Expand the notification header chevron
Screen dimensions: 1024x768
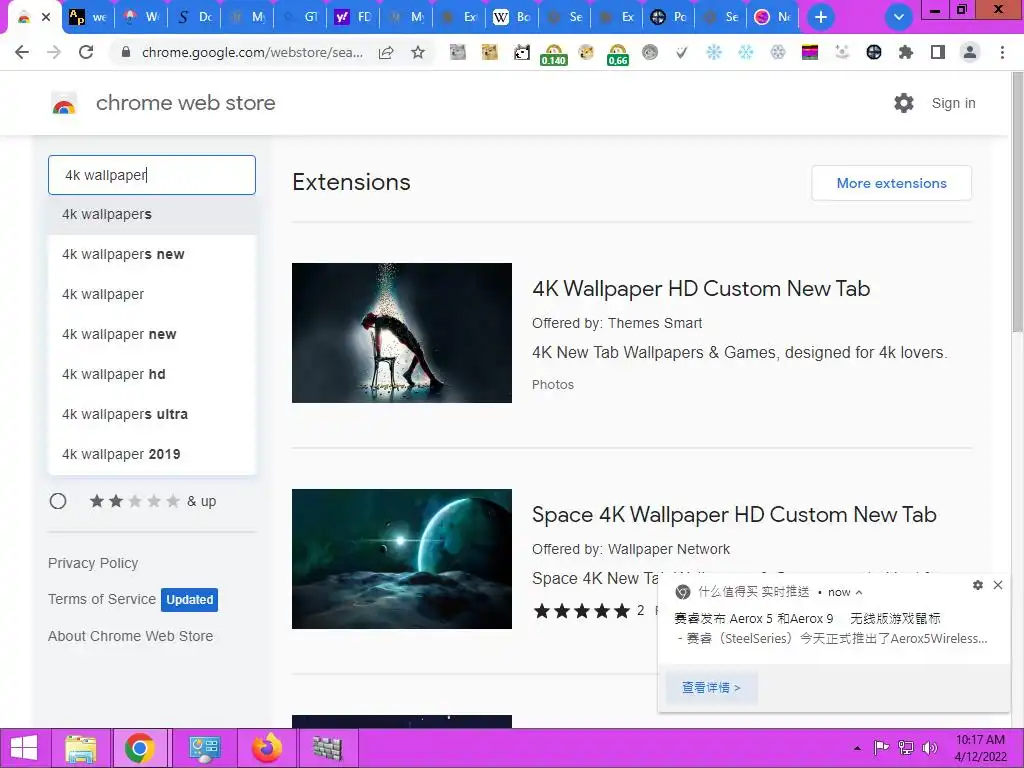pos(859,592)
